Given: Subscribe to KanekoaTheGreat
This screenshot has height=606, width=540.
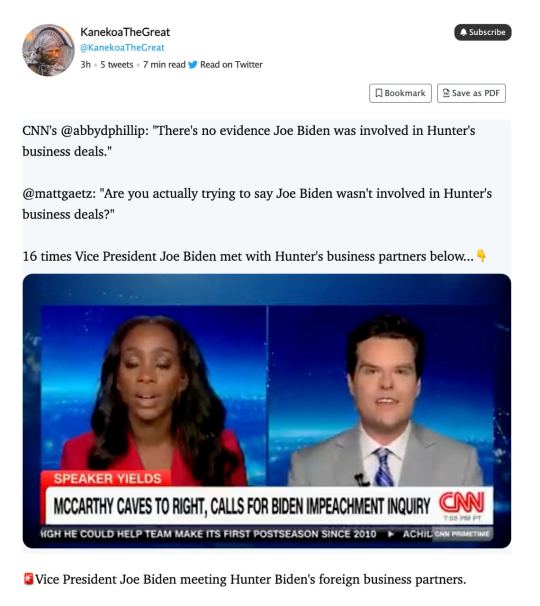Looking at the screenshot, I should (x=483, y=32).
